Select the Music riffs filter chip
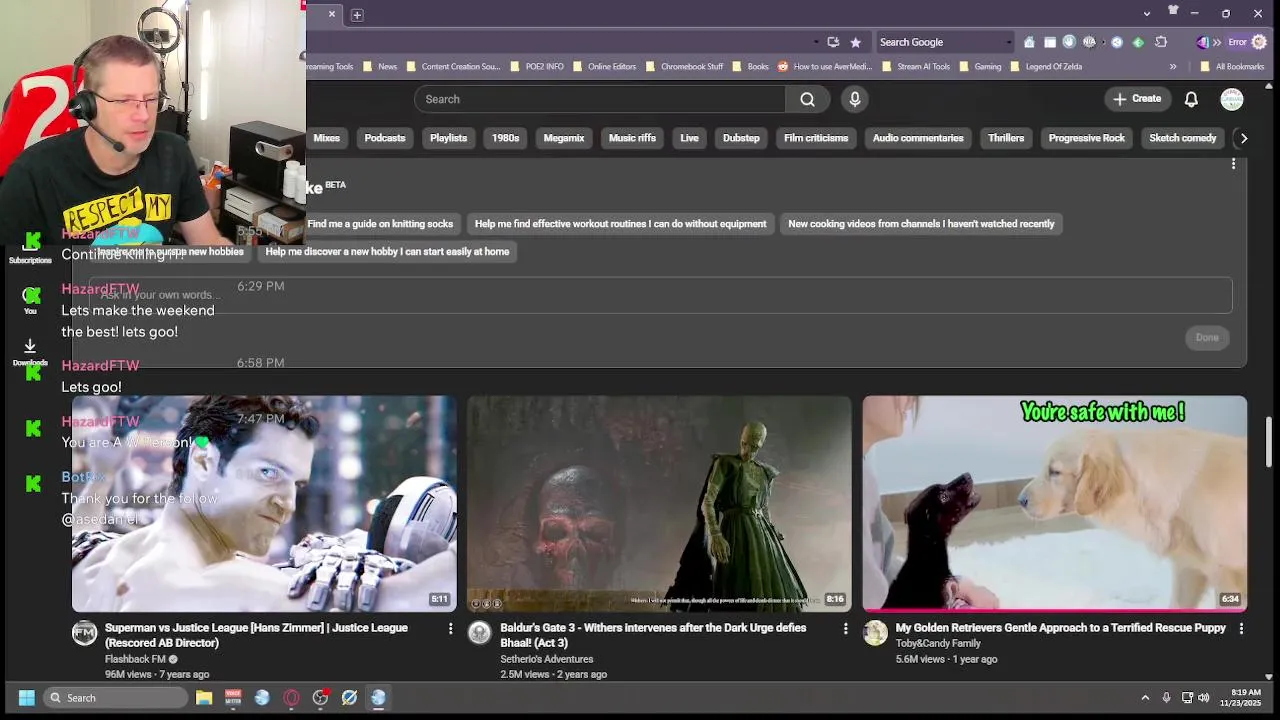Image resolution: width=1280 pixels, height=720 pixels. (x=632, y=138)
